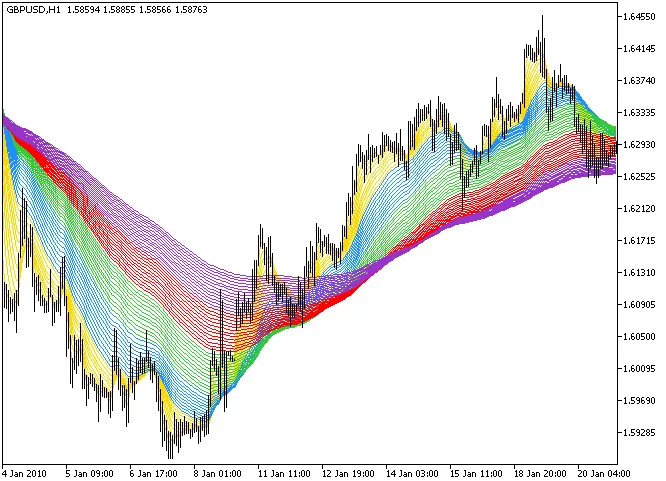666x481 pixels.
Task: Select the 1.62930 price level label
Action: click(637, 145)
